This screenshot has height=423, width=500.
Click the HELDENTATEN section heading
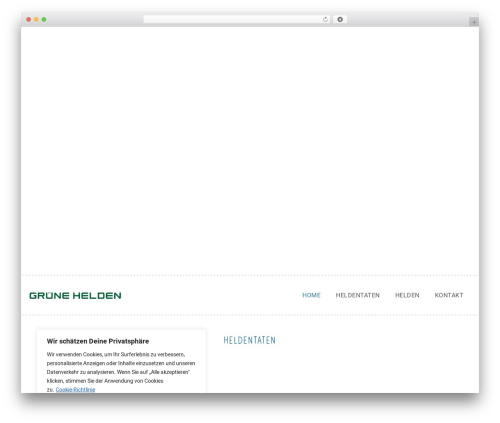tap(250, 340)
